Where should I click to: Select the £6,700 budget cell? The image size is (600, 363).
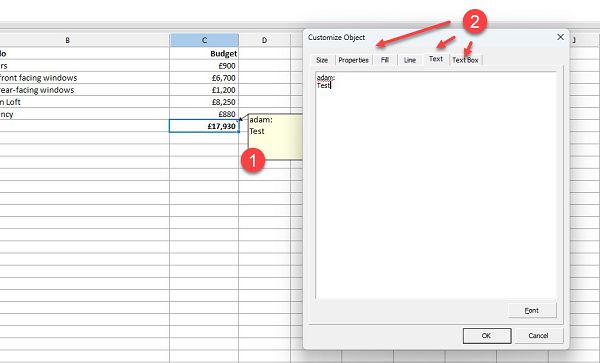pos(204,78)
